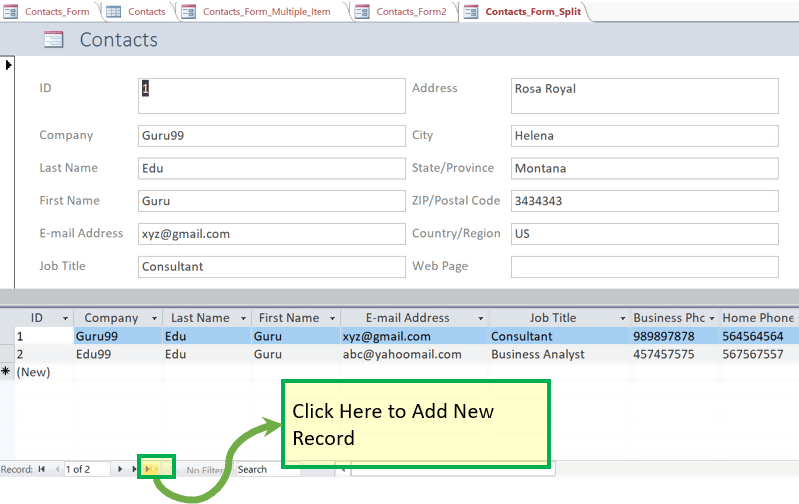Viewport: 799px width, 504px height.
Task: Click the empty Web Page field
Action: coord(645,267)
